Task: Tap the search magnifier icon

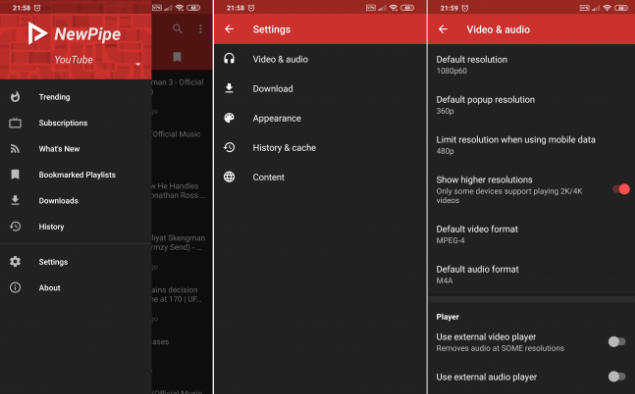Action: click(x=177, y=29)
